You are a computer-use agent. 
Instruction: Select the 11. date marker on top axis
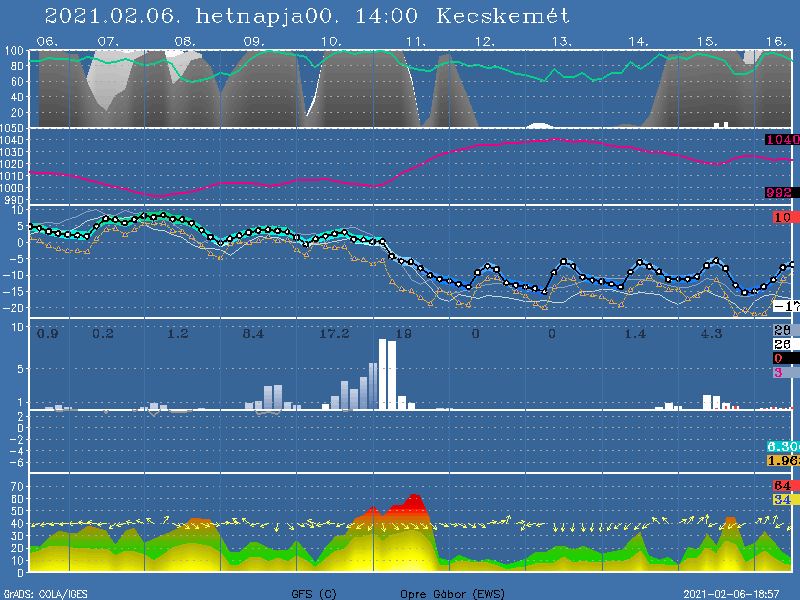(x=416, y=41)
